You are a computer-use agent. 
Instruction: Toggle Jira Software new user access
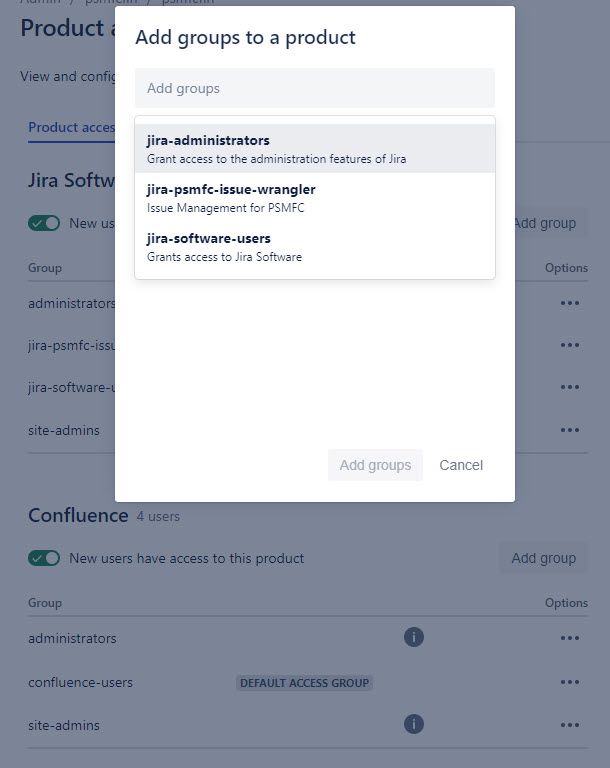pyautogui.click(x=44, y=223)
